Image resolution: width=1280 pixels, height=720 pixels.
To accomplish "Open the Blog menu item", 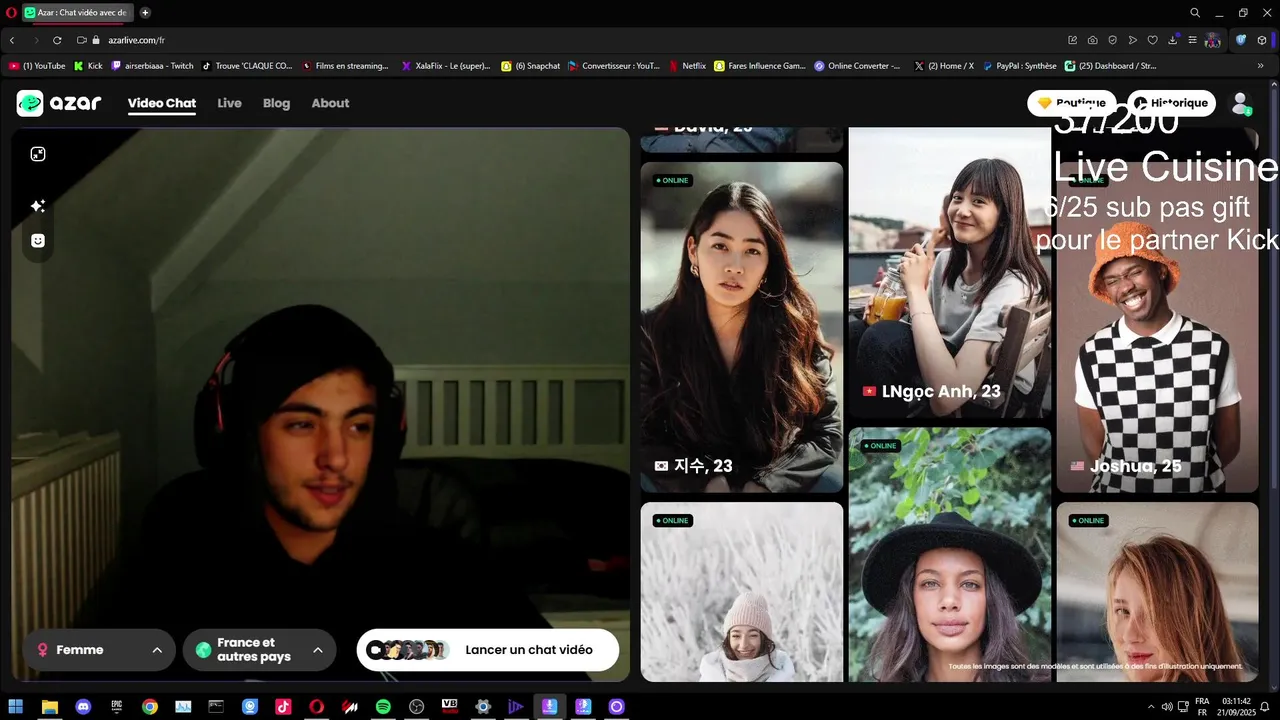I will tap(276, 103).
